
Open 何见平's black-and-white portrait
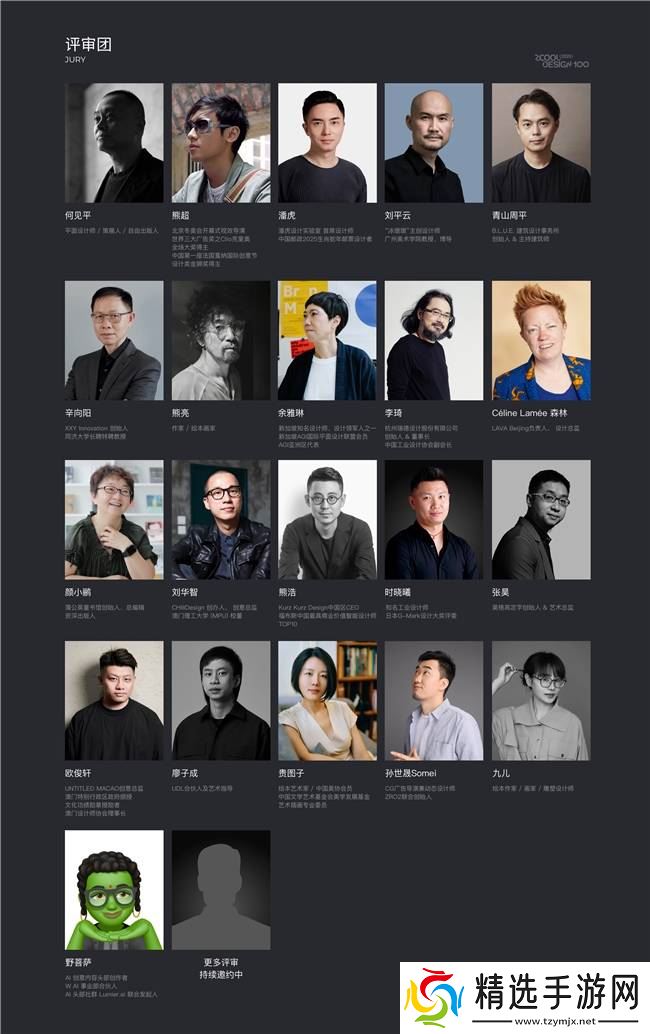pyautogui.click(x=114, y=142)
